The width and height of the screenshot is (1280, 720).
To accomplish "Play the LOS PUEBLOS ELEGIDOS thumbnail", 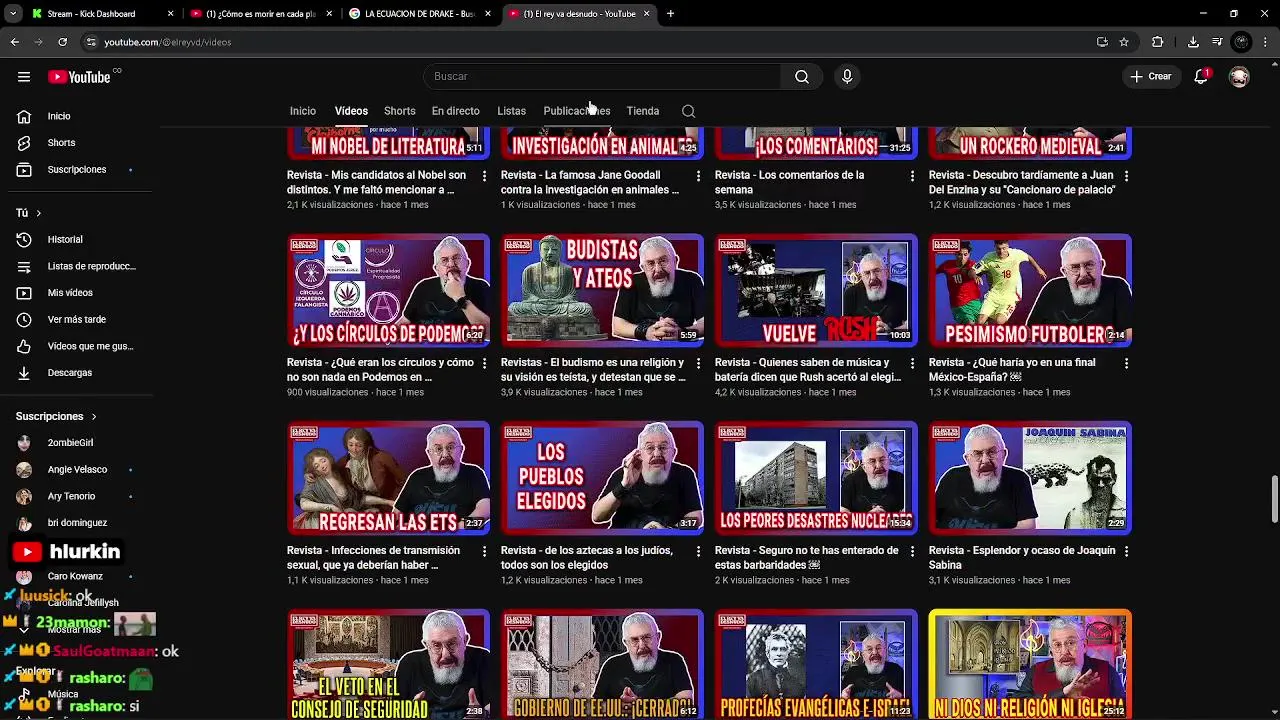I will click(x=602, y=478).
